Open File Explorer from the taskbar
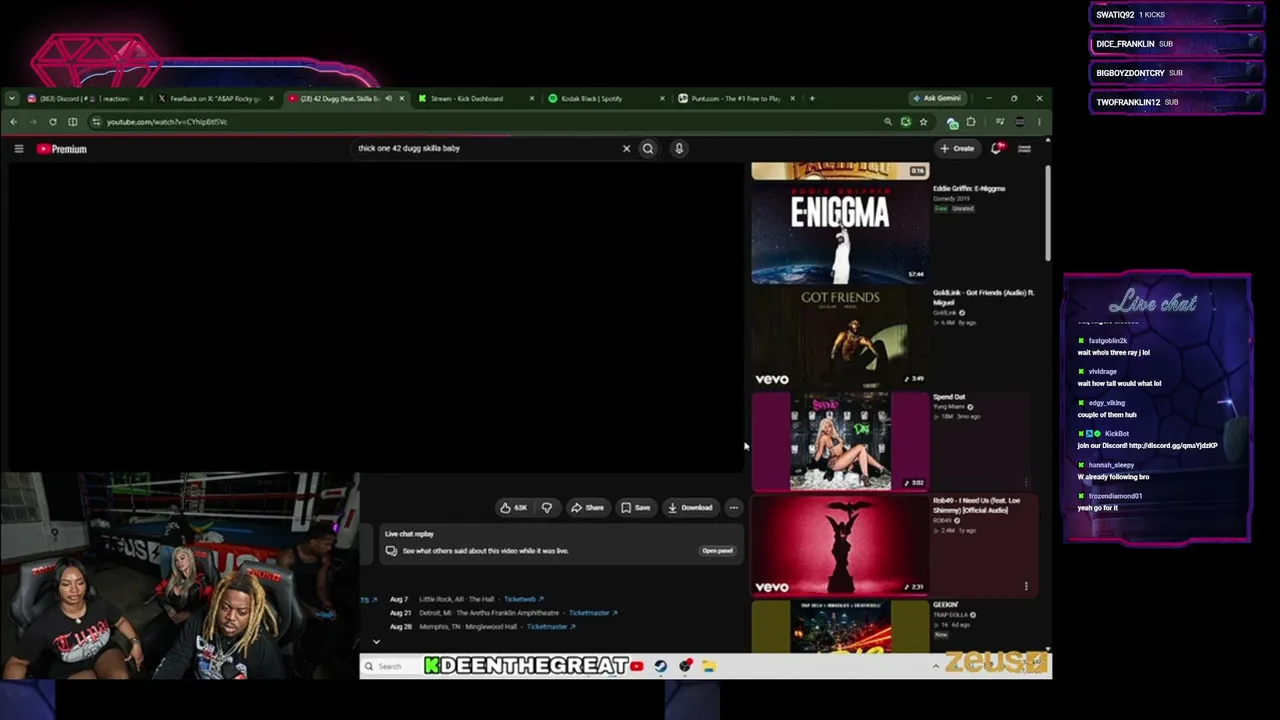The width and height of the screenshot is (1280, 720). [x=709, y=667]
